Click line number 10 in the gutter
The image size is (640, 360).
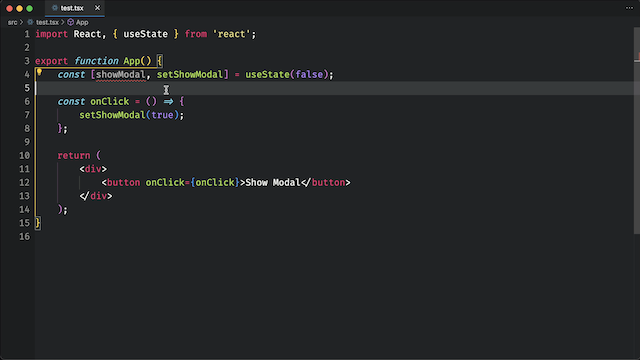pyautogui.click(x=24, y=156)
